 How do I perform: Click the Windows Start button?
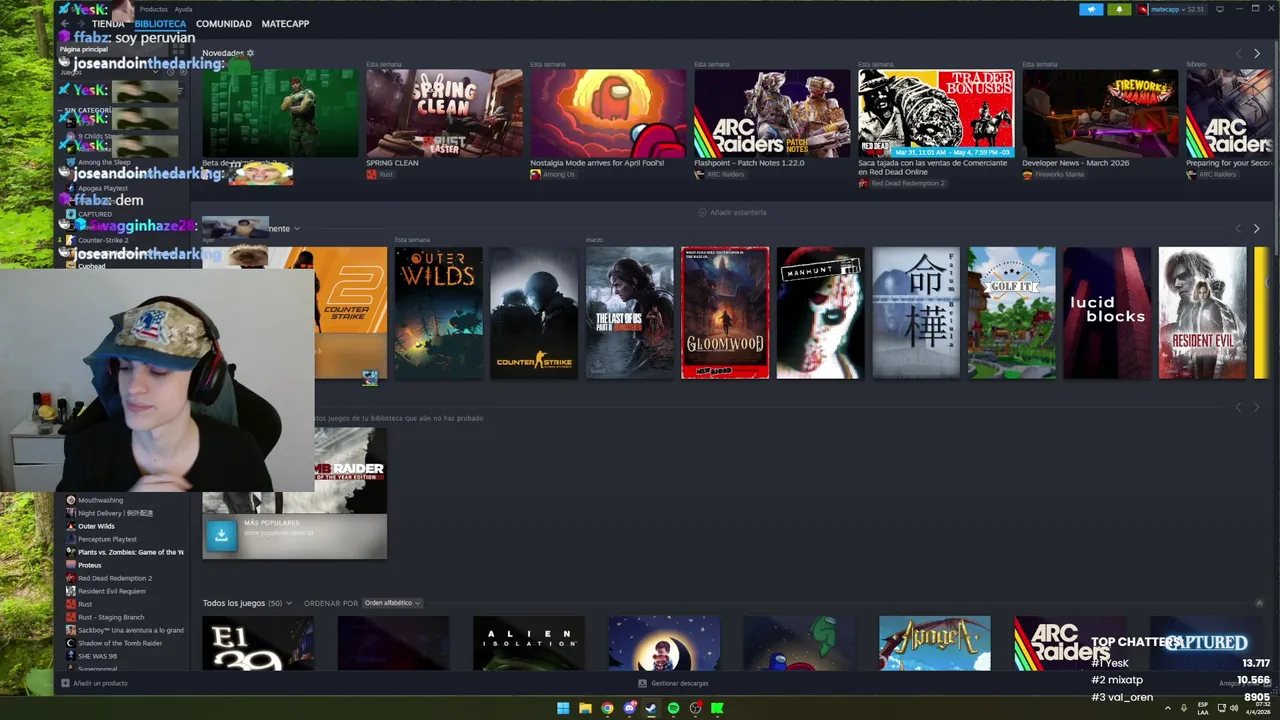click(x=563, y=708)
